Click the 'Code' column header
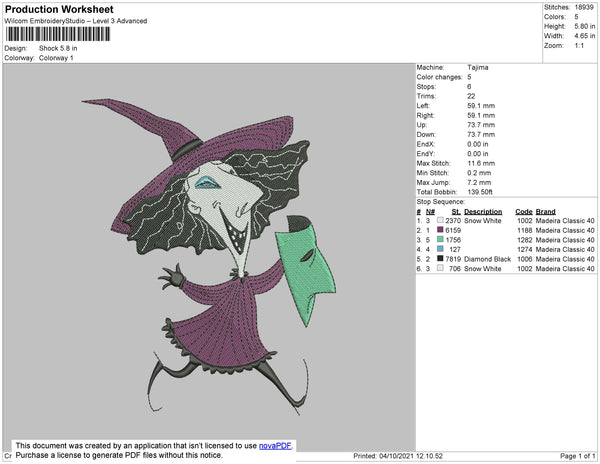Screen dimensions: 600x464 click(524, 212)
